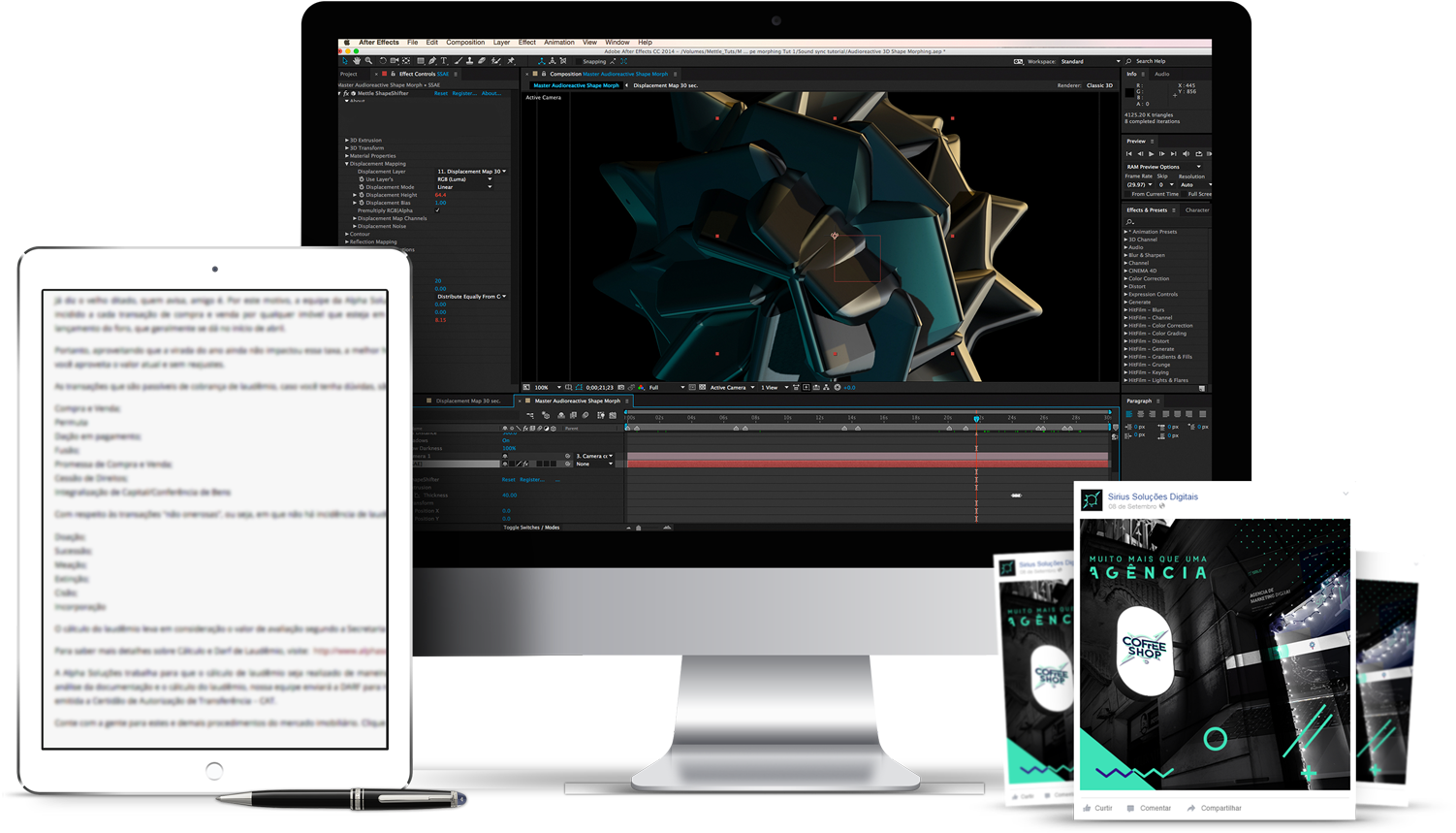Enable the Snapping checkbox
The height and width of the screenshot is (833, 1456).
pos(579,61)
